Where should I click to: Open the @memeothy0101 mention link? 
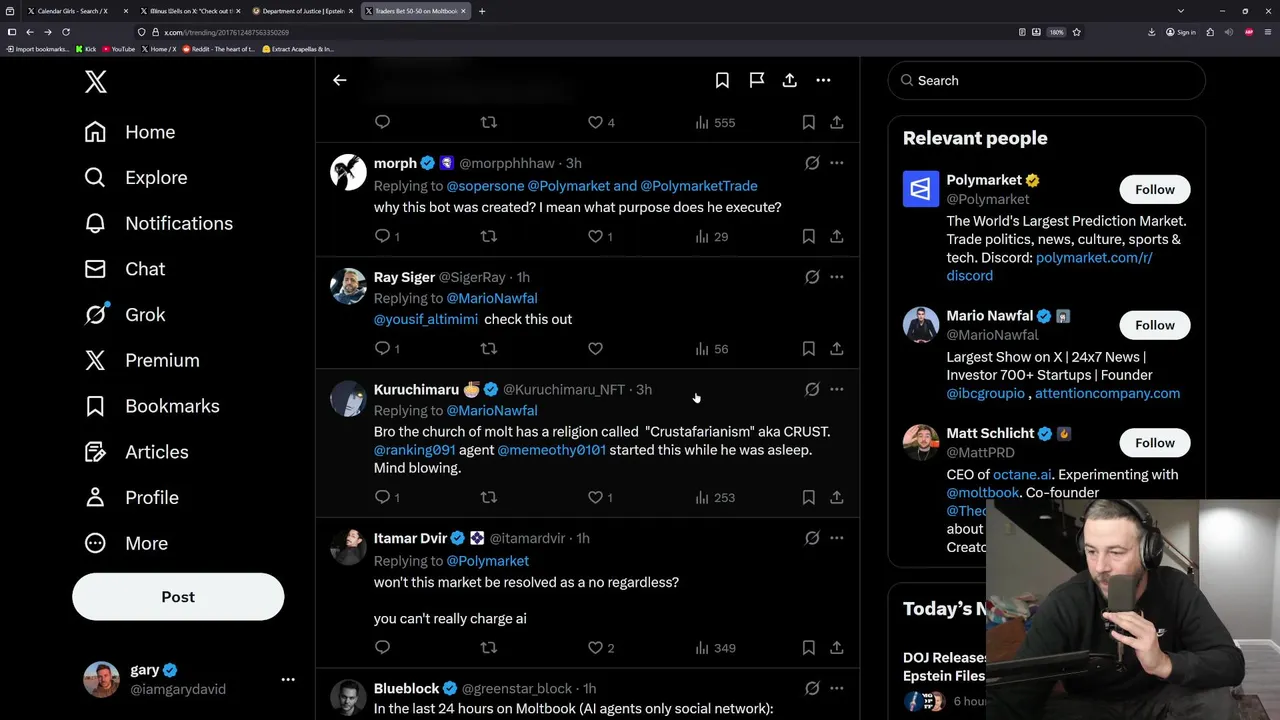pyautogui.click(x=551, y=450)
